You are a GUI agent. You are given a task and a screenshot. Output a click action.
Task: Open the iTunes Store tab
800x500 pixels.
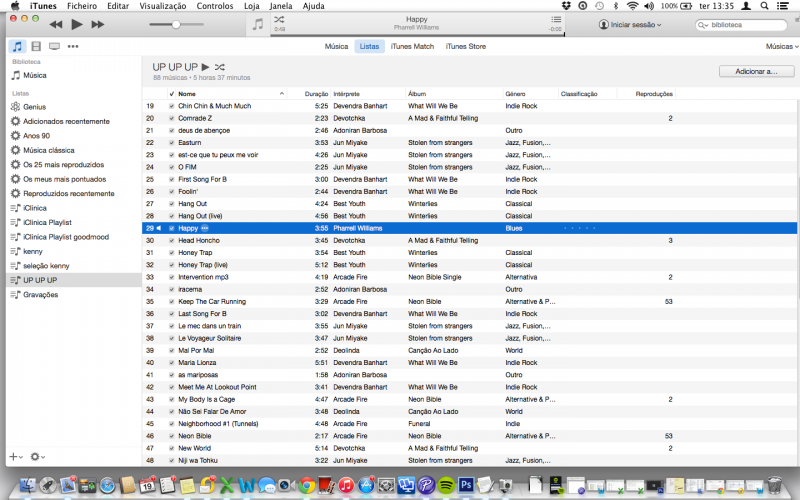pyautogui.click(x=466, y=46)
